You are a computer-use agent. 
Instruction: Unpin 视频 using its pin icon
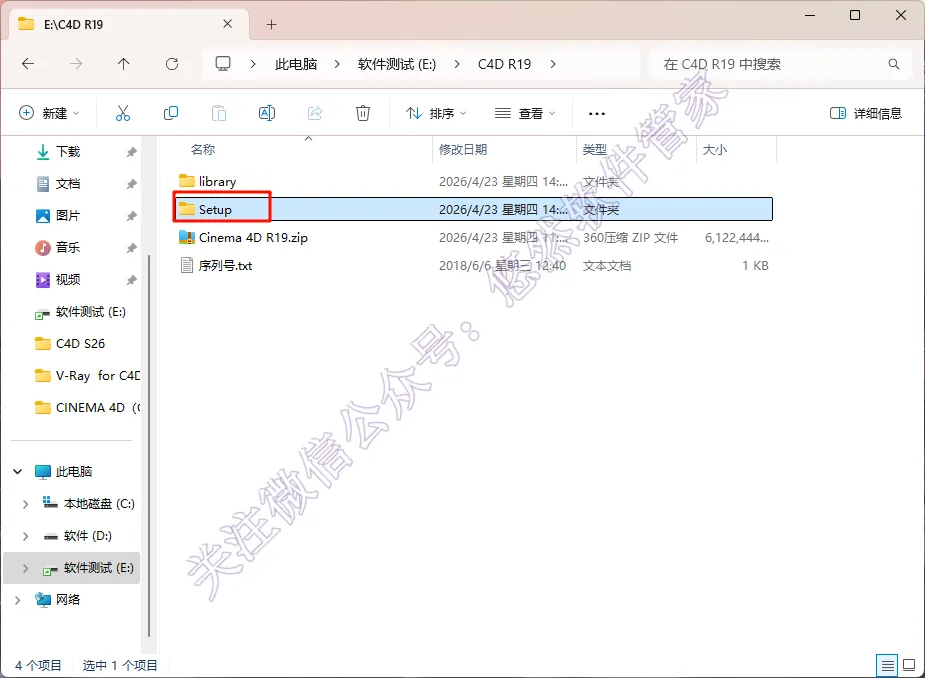click(x=131, y=280)
